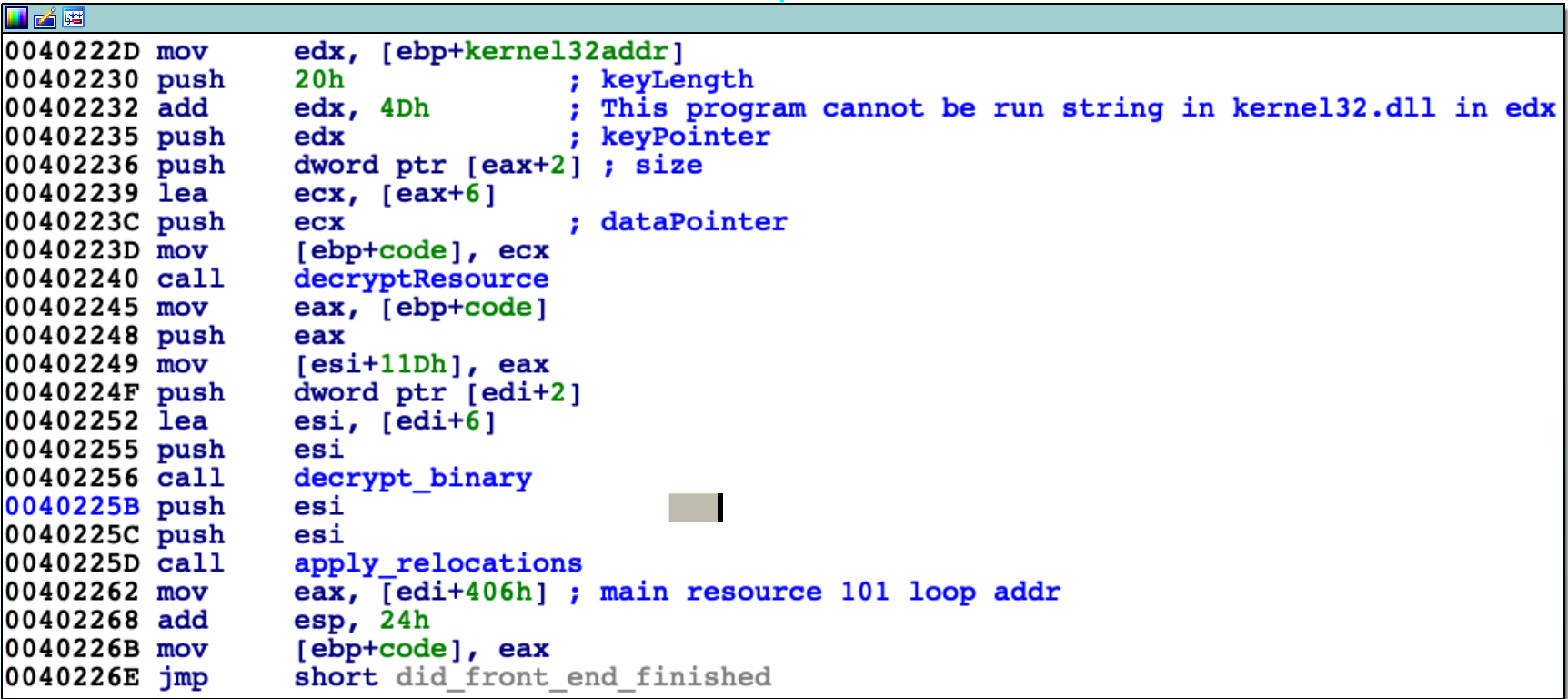1568x699 pixels.
Task: Follow the decrypt_binary call target
Action: [x=413, y=478]
